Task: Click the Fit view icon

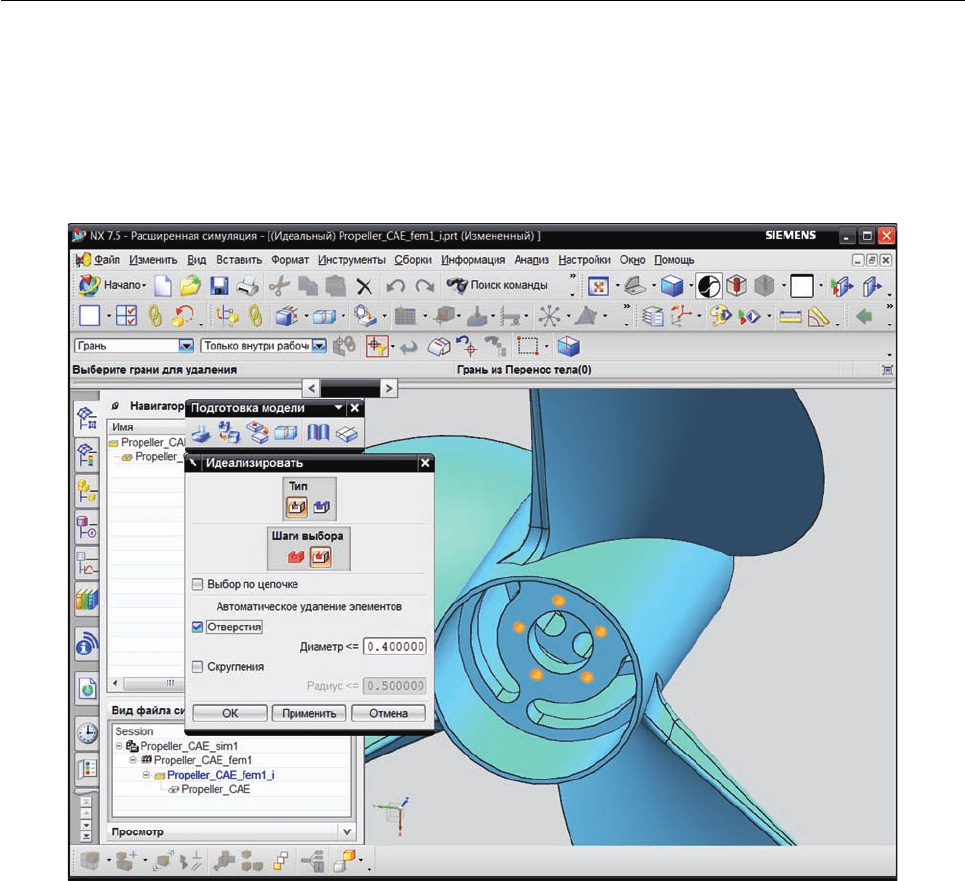Action: 598,286
